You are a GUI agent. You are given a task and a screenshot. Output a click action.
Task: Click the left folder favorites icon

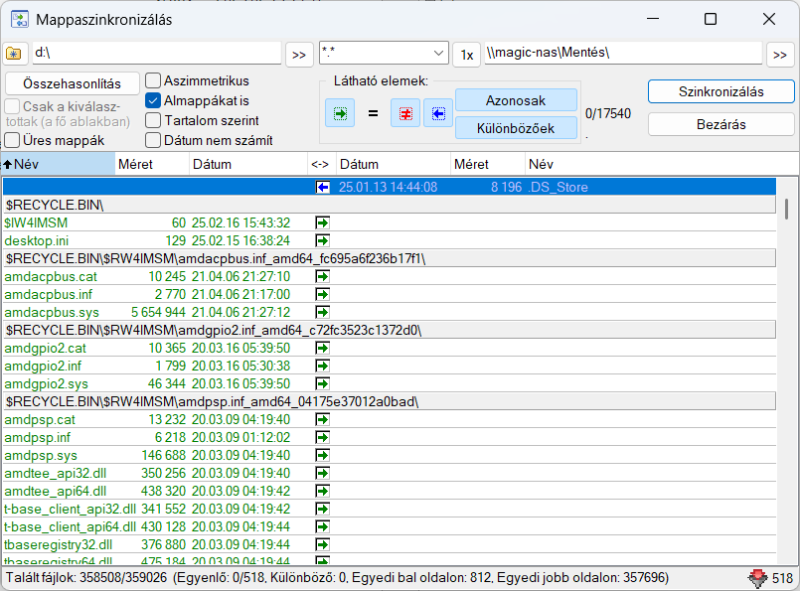[14, 54]
